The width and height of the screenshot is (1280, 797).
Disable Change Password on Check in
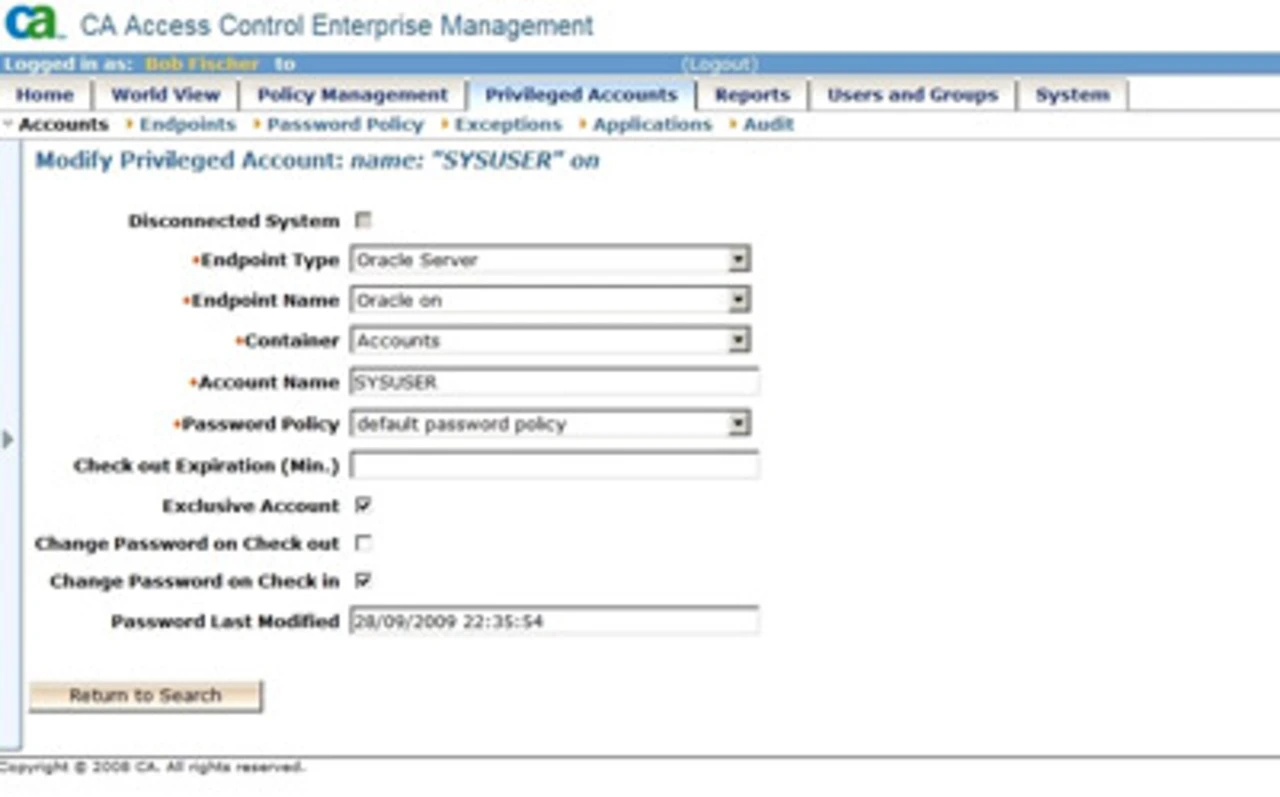coord(363,581)
